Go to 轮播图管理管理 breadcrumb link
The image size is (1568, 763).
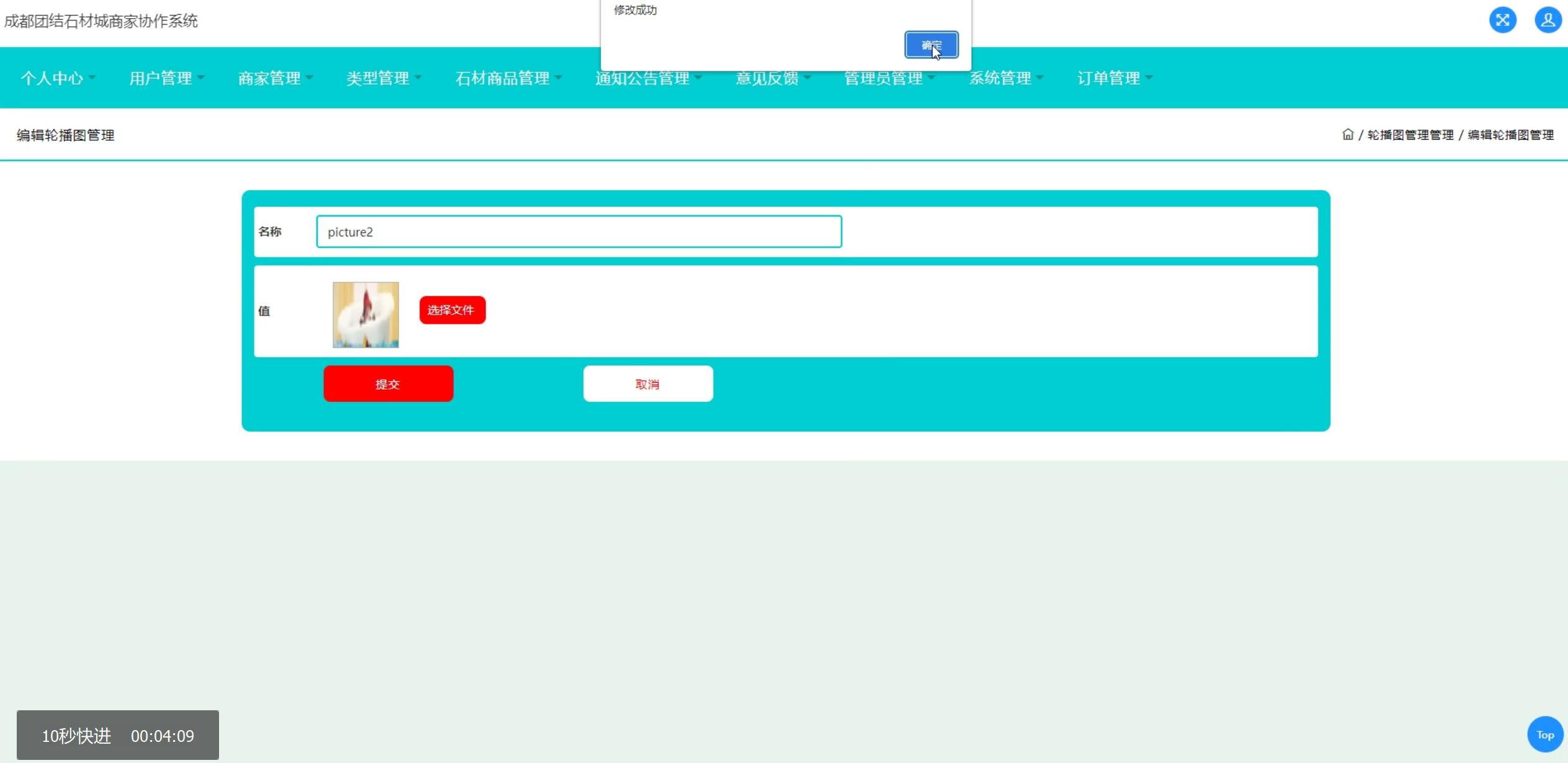1410,135
